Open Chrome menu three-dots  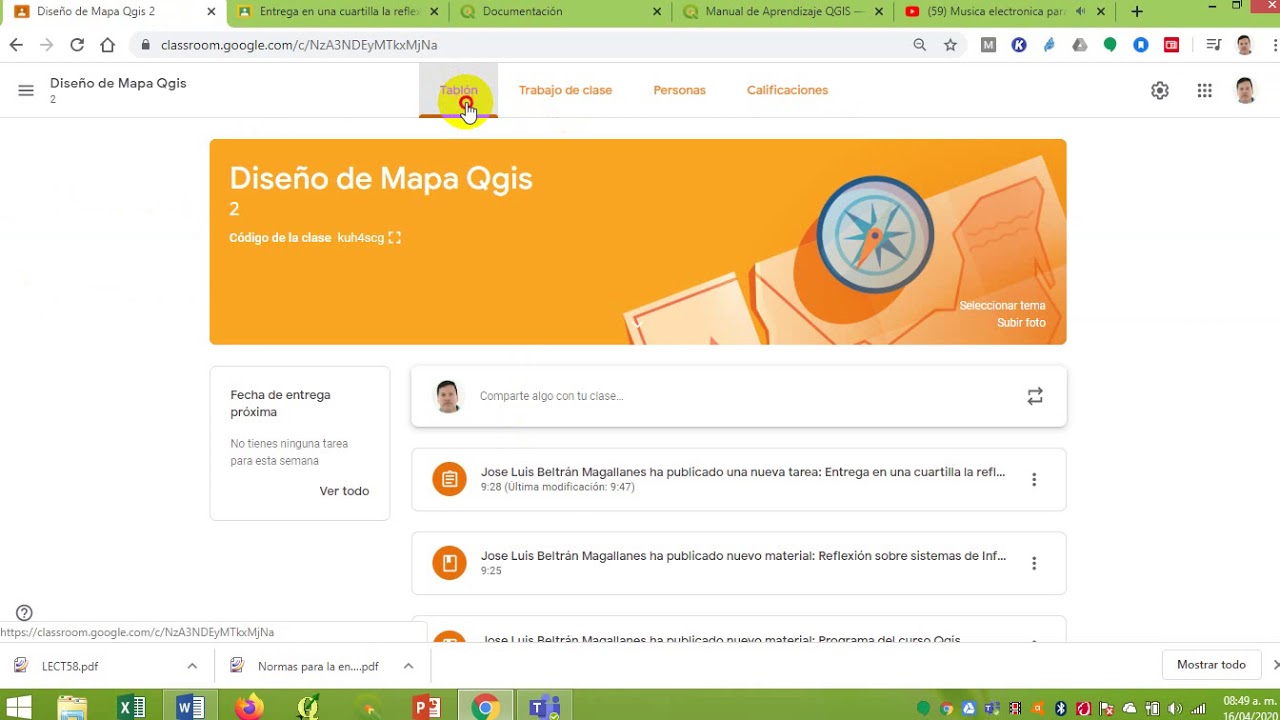1275,45
